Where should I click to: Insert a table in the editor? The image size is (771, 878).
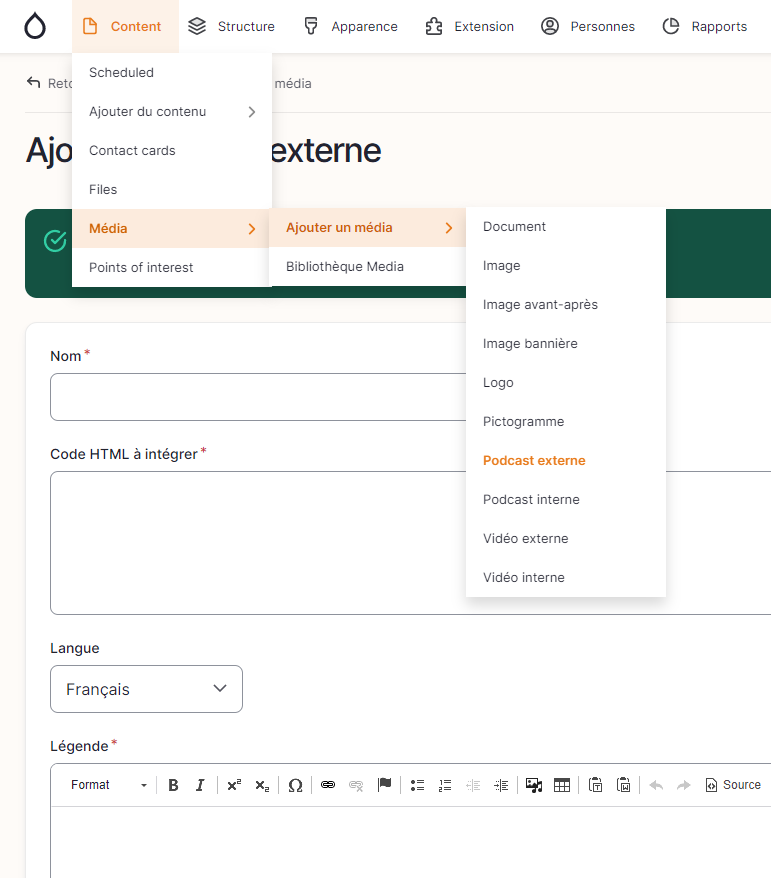(562, 785)
